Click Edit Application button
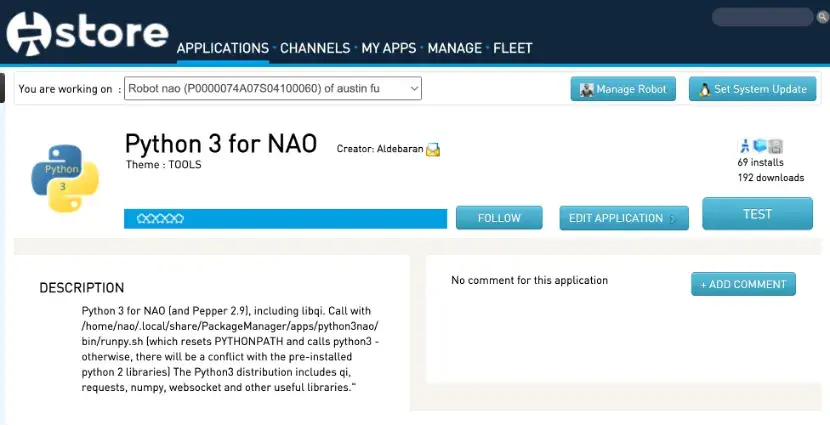Screen dimensions: 830x426 click(x=624, y=218)
